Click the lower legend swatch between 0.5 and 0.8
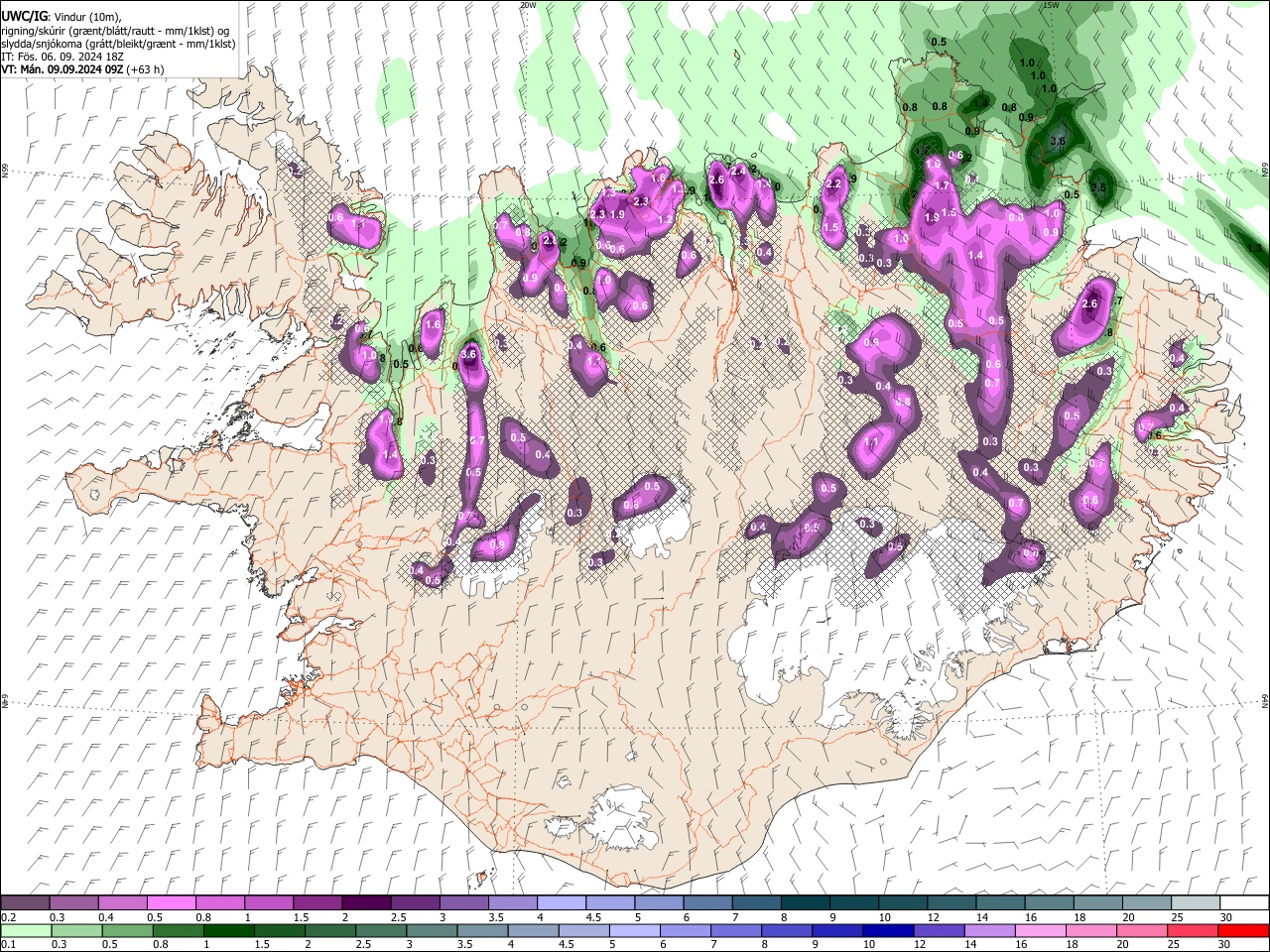 pos(126,930)
